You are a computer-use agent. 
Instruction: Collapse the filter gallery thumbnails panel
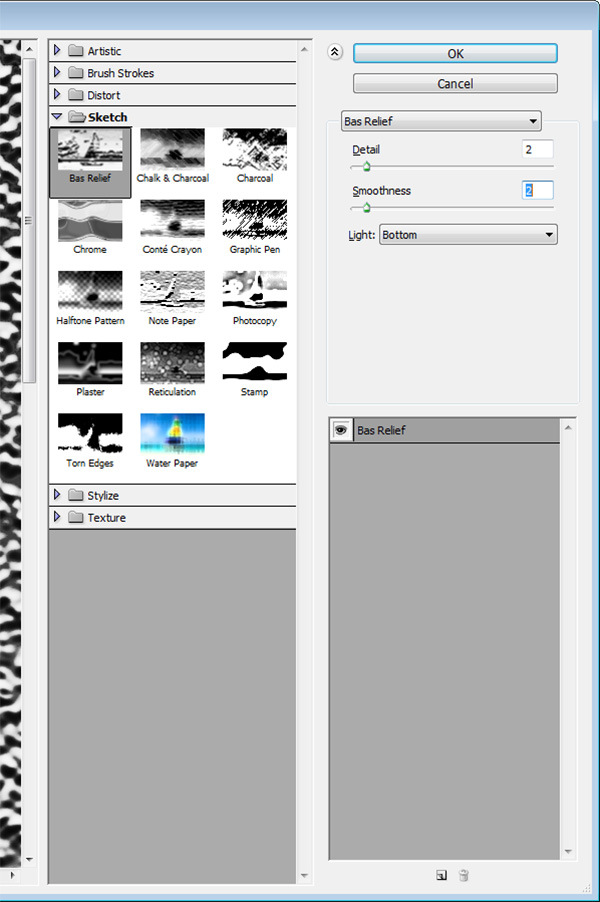coord(335,54)
